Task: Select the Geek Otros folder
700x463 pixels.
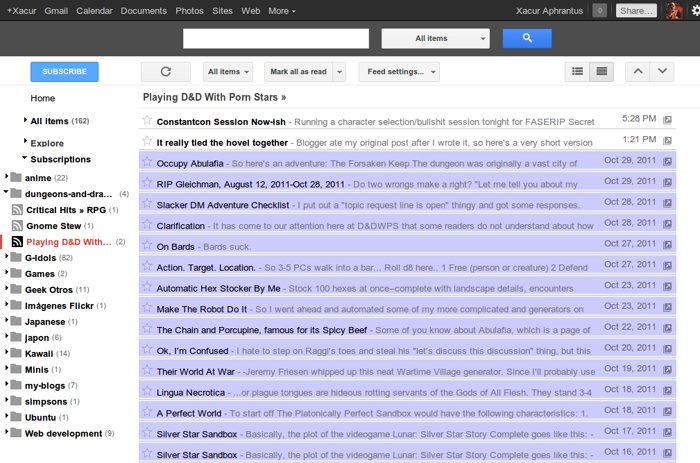Action: click(49, 290)
